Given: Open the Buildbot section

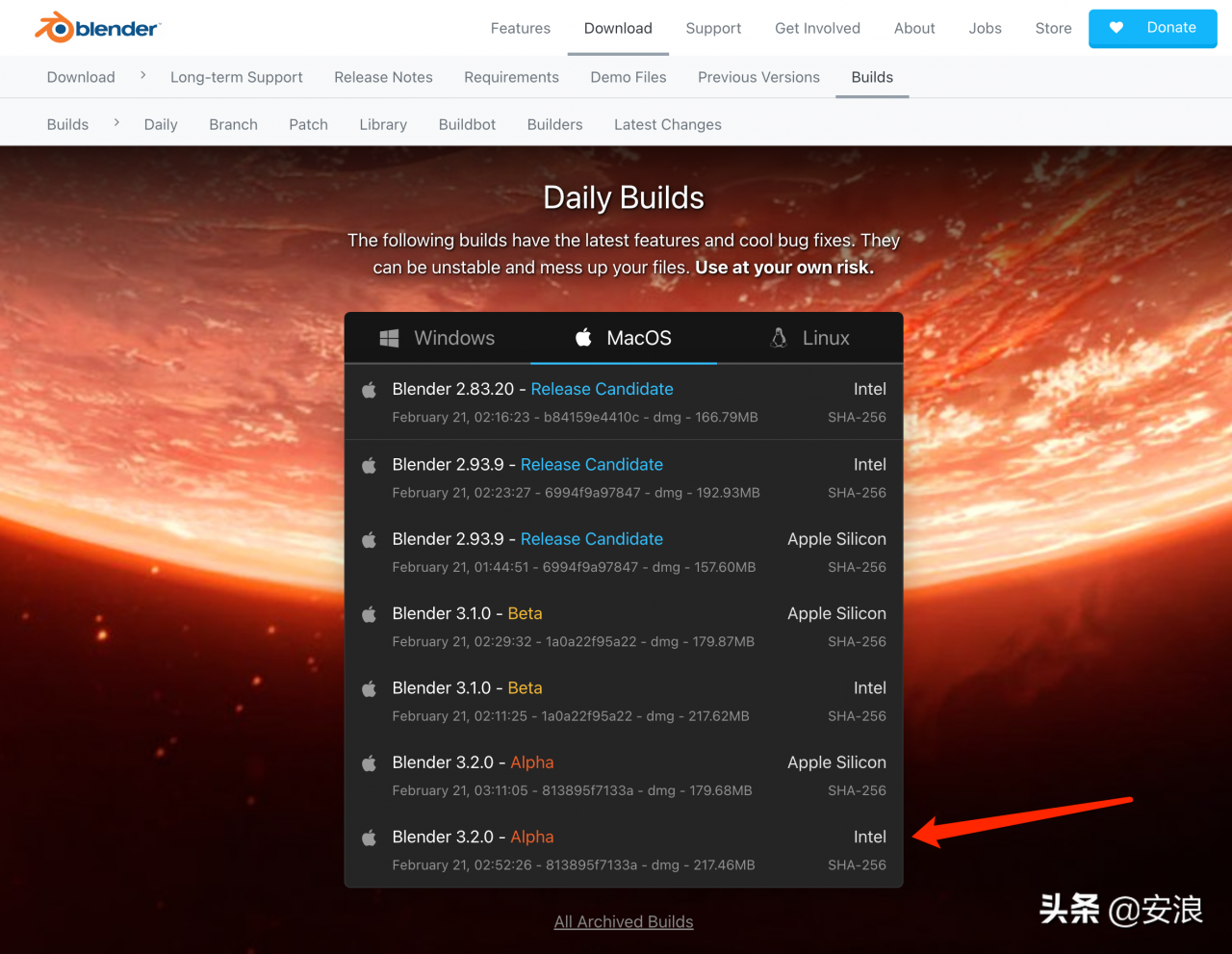Looking at the screenshot, I should tap(467, 124).
